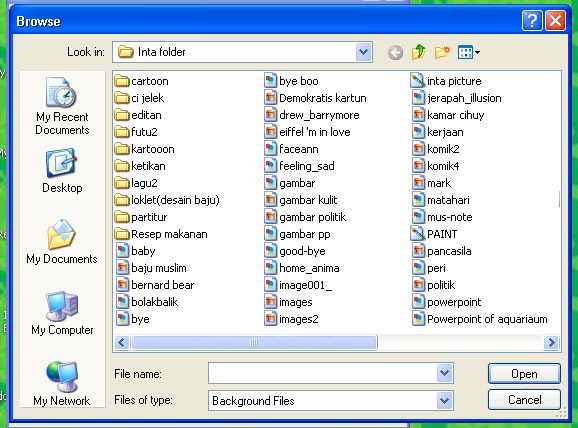
Task: Select file named feeling_sad
Action: 299,166
